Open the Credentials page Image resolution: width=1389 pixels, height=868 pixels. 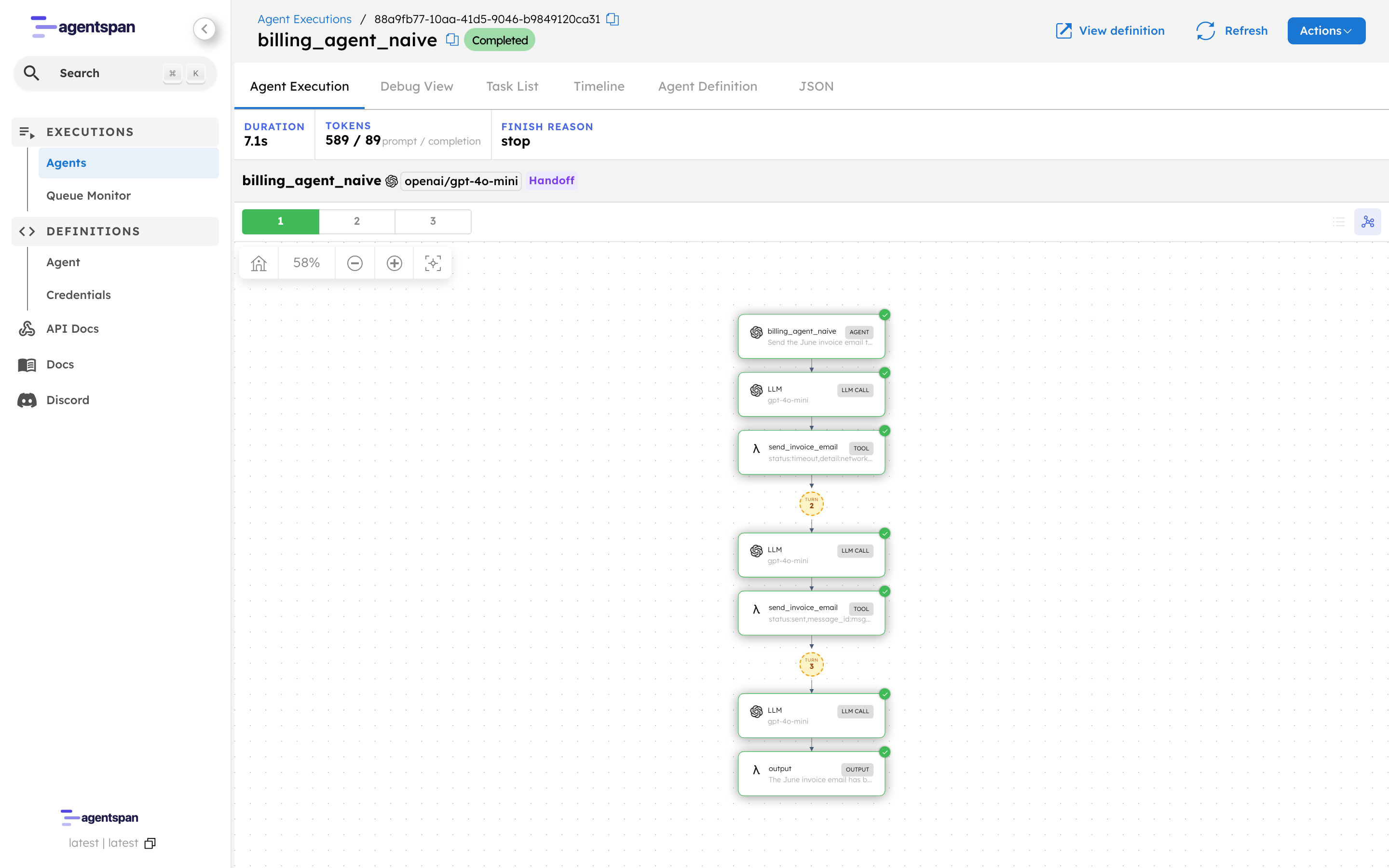(x=79, y=295)
